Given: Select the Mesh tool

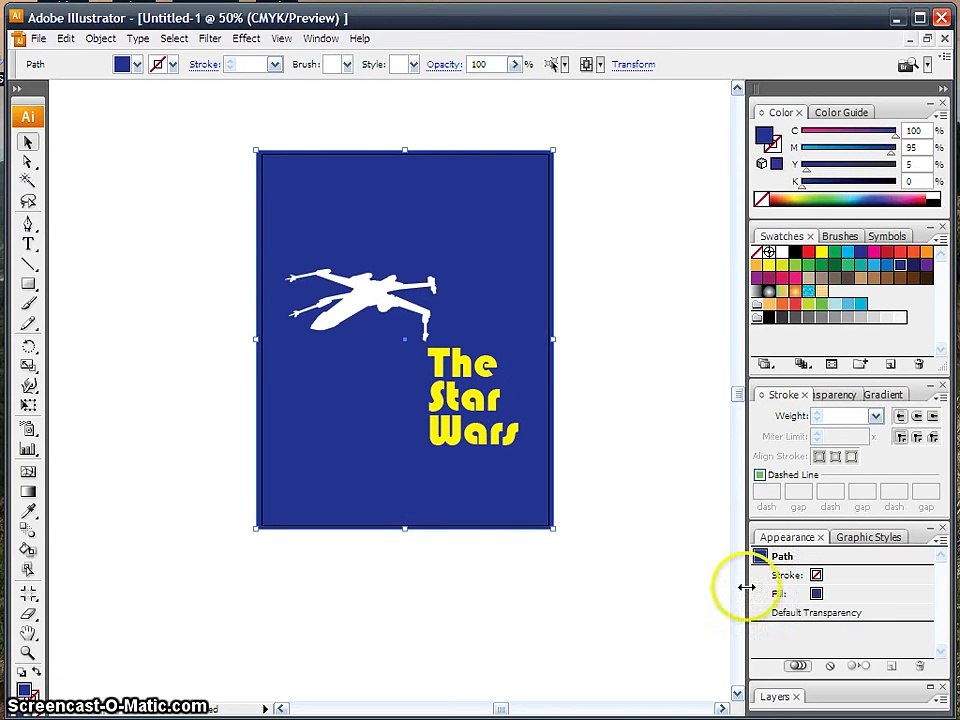Looking at the screenshot, I should pos(28,472).
